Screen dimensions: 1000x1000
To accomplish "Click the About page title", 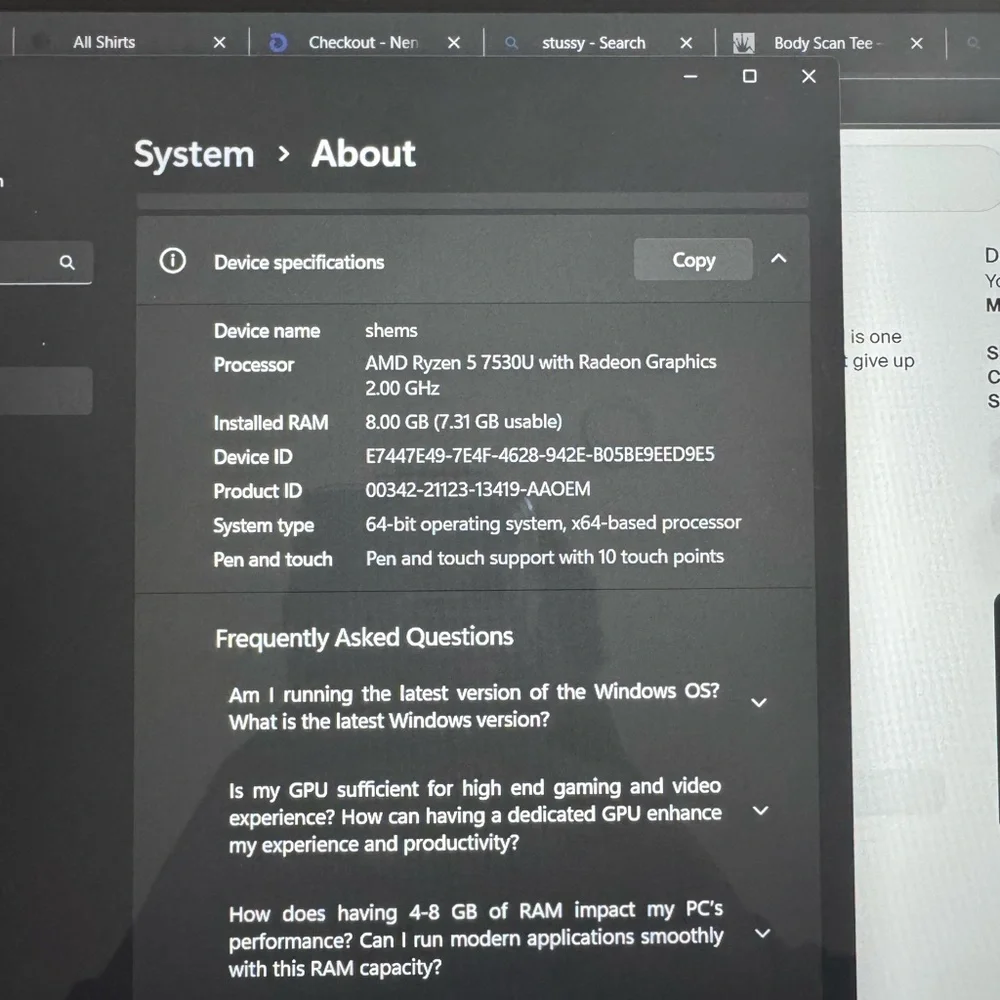I will point(364,154).
